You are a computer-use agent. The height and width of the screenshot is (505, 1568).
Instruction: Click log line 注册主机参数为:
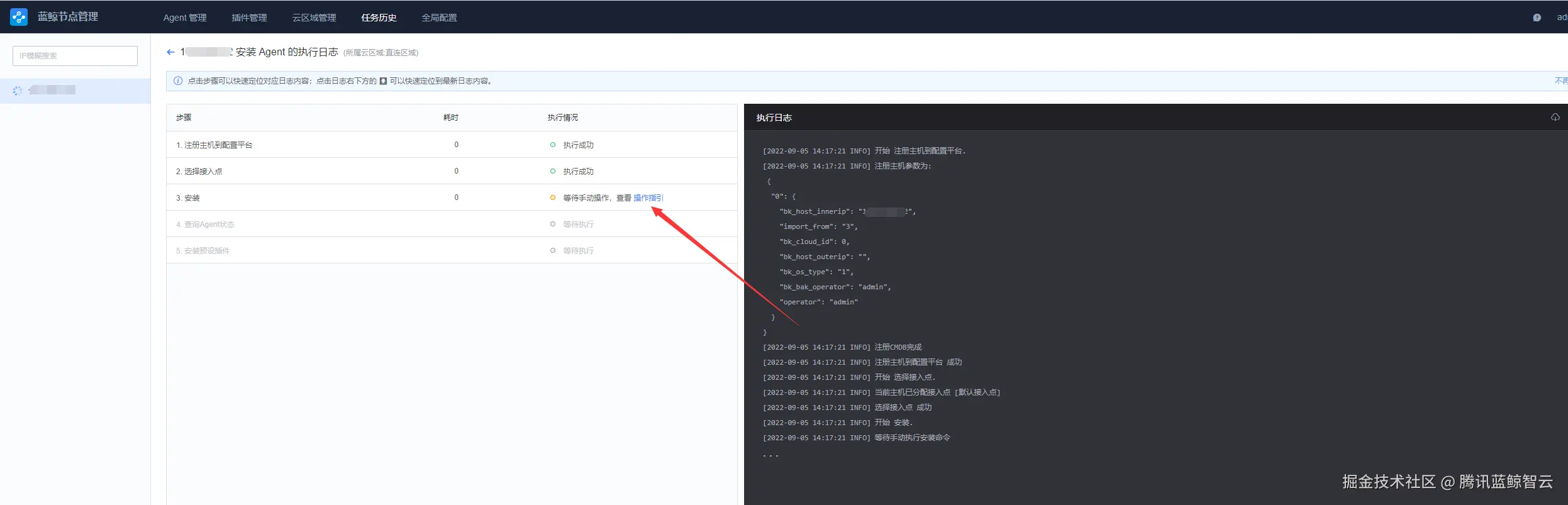click(847, 166)
